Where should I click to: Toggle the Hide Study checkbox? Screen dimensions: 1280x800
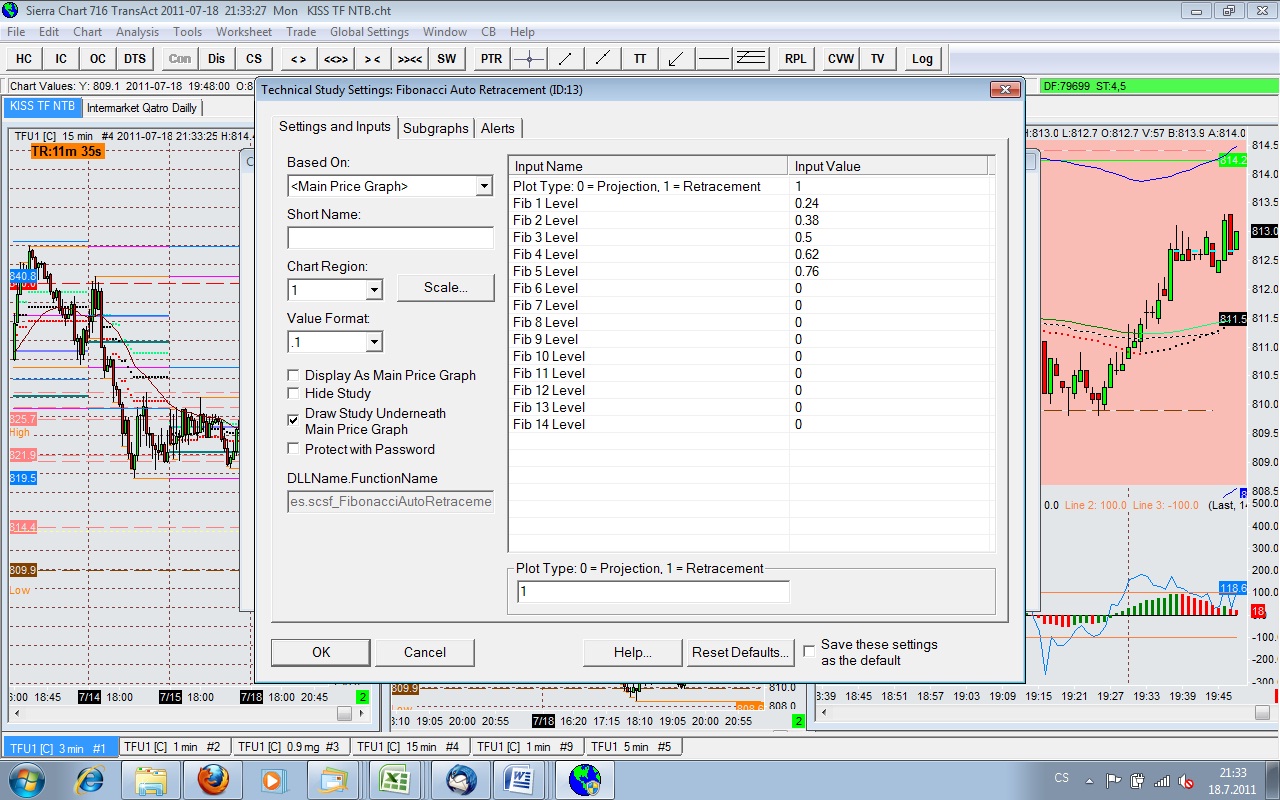click(294, 394)
